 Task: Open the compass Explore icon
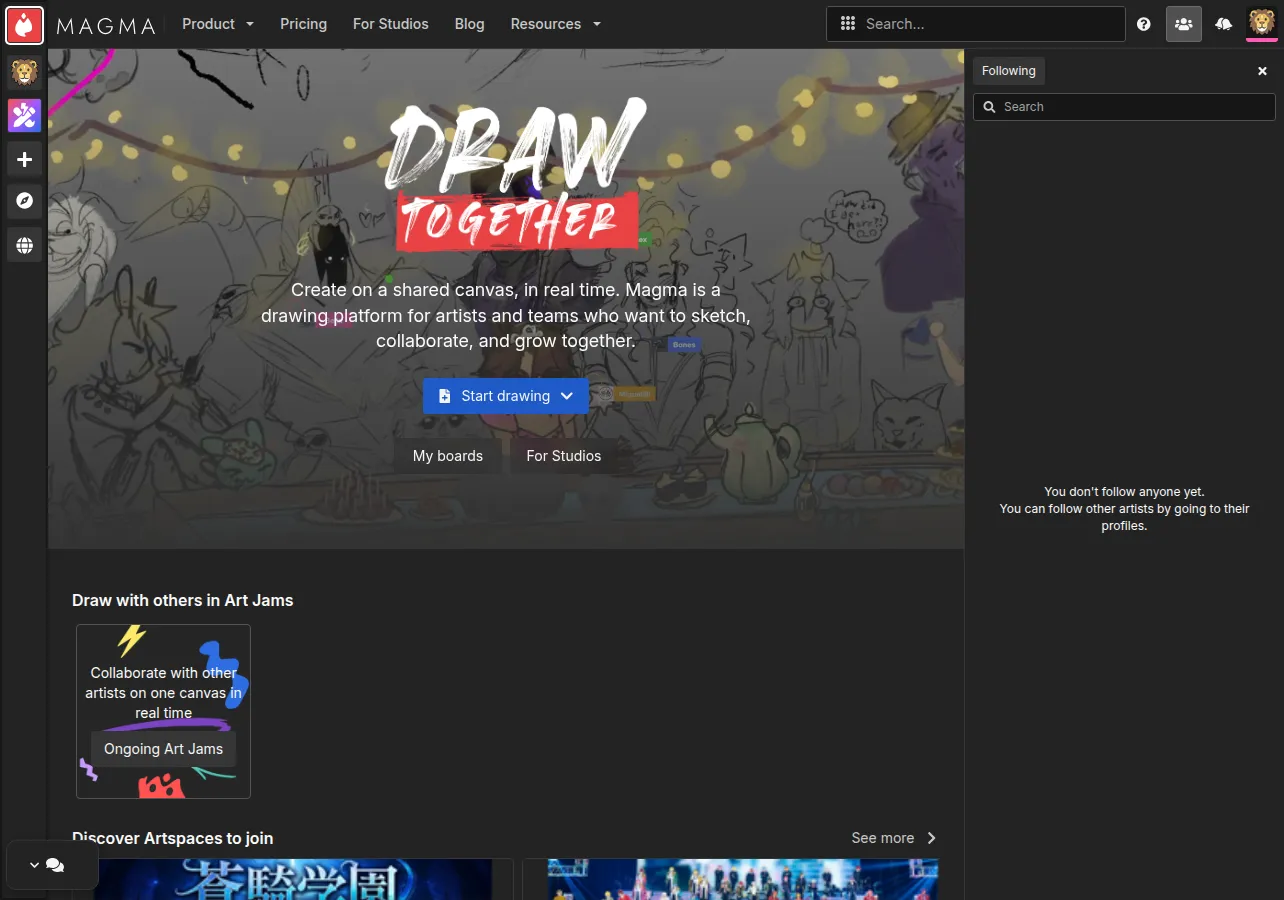(24, 201)
